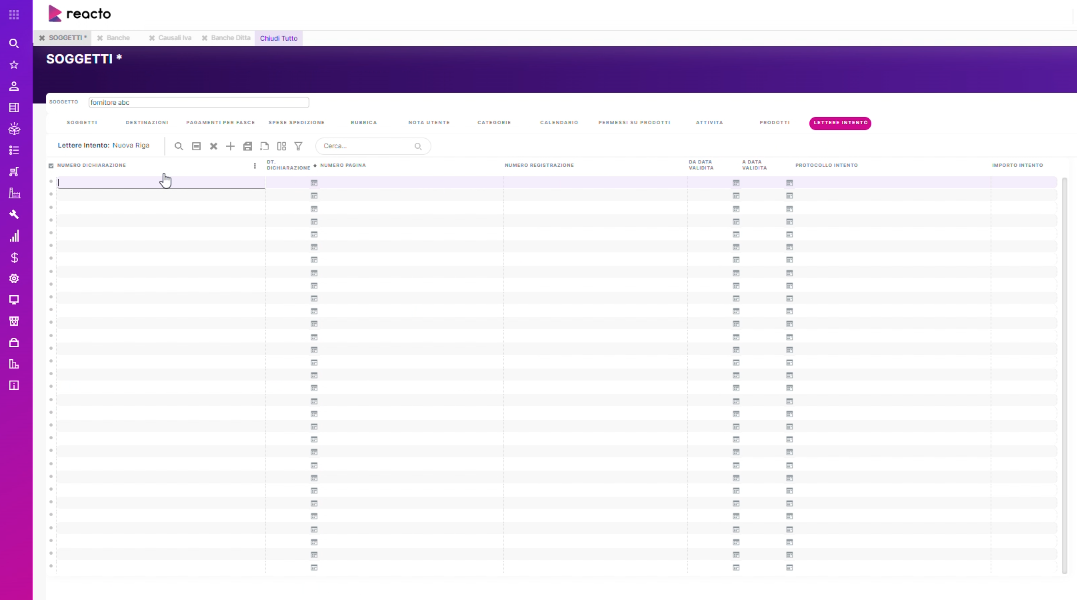The width and height of the screenshot is (1077, 600).
Task: Sort by Protocollo Intento column header
Action: [x=826, y=165]
